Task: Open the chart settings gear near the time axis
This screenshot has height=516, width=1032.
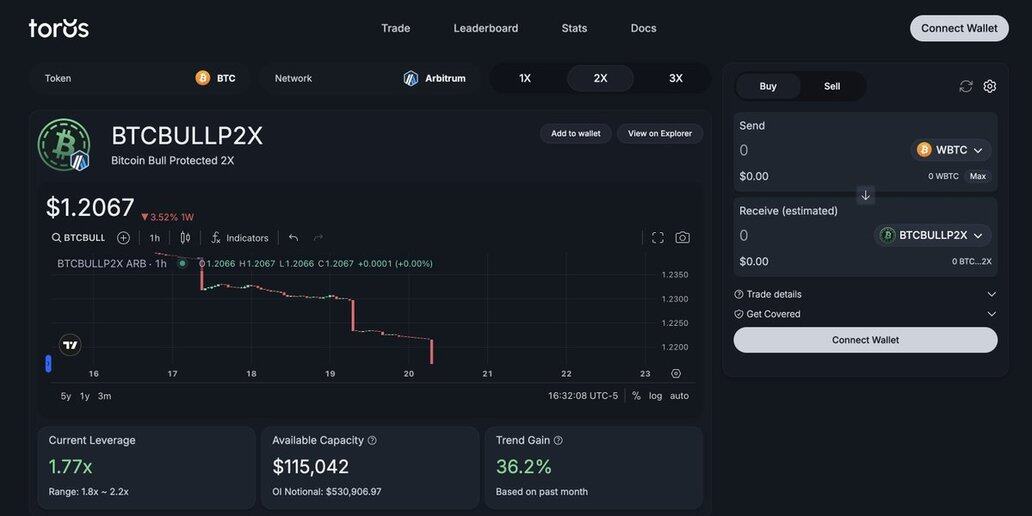Action: click(x=676, y=374)
